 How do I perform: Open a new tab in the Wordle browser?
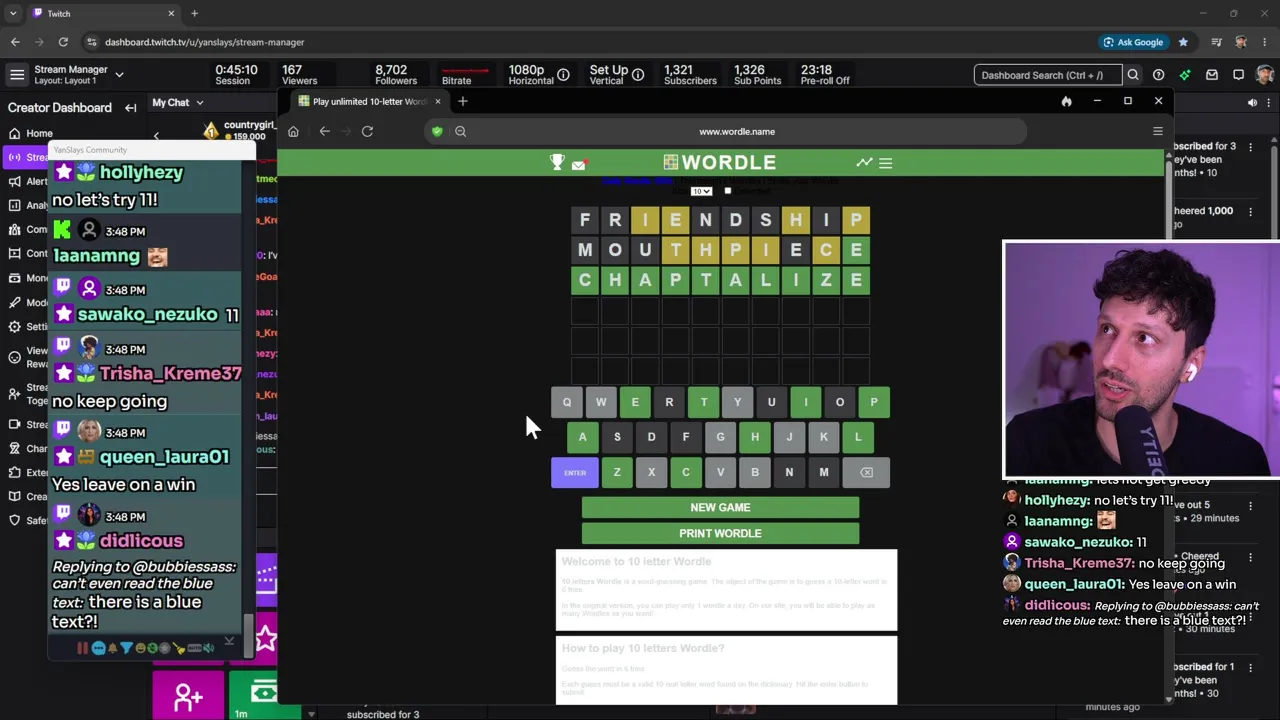[x=462, y=101]
